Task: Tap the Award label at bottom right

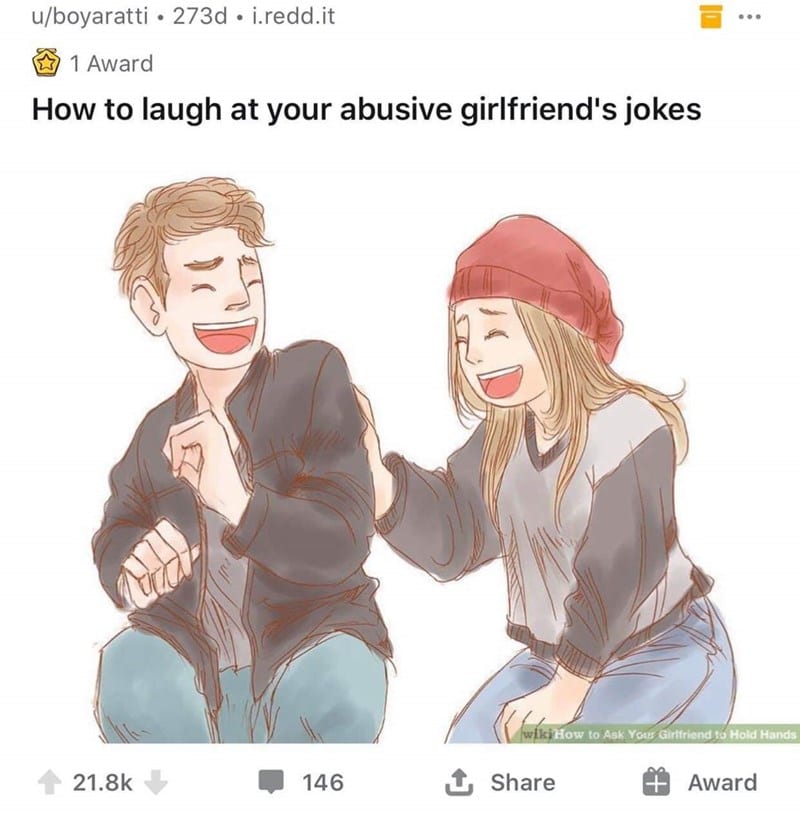Action: point(723,782)
